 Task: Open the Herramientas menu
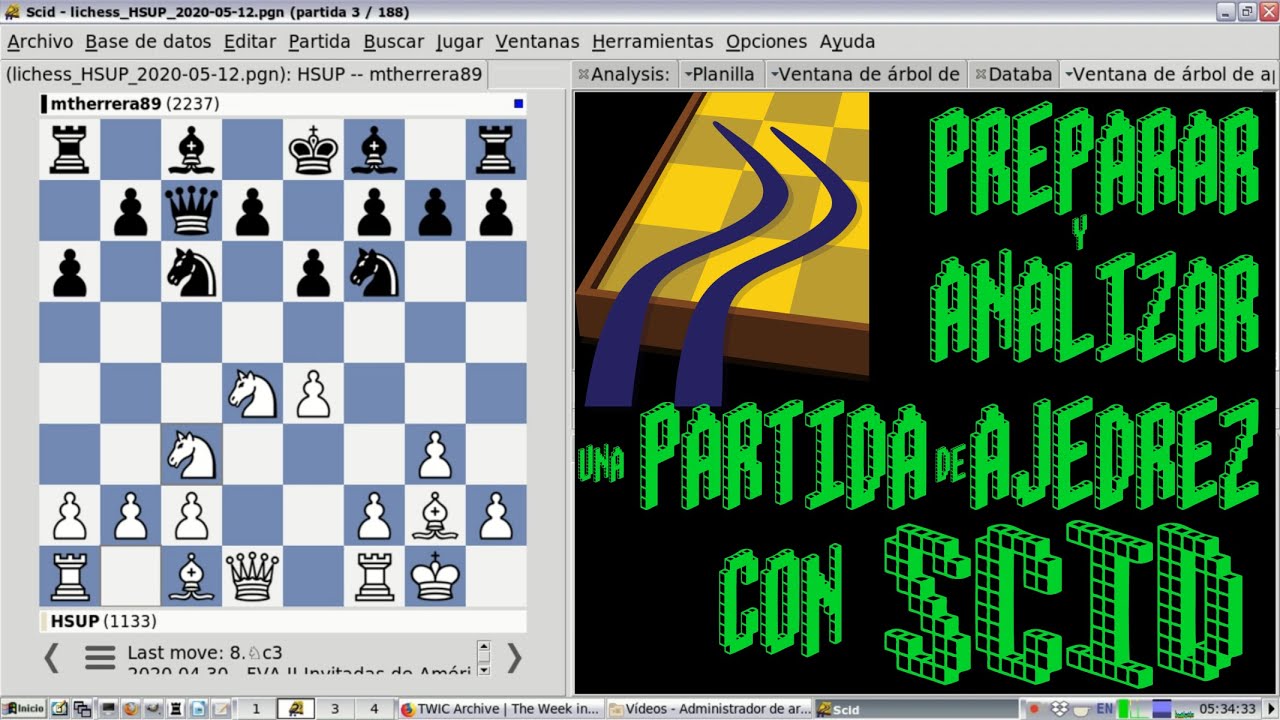(x=652, y=42)
